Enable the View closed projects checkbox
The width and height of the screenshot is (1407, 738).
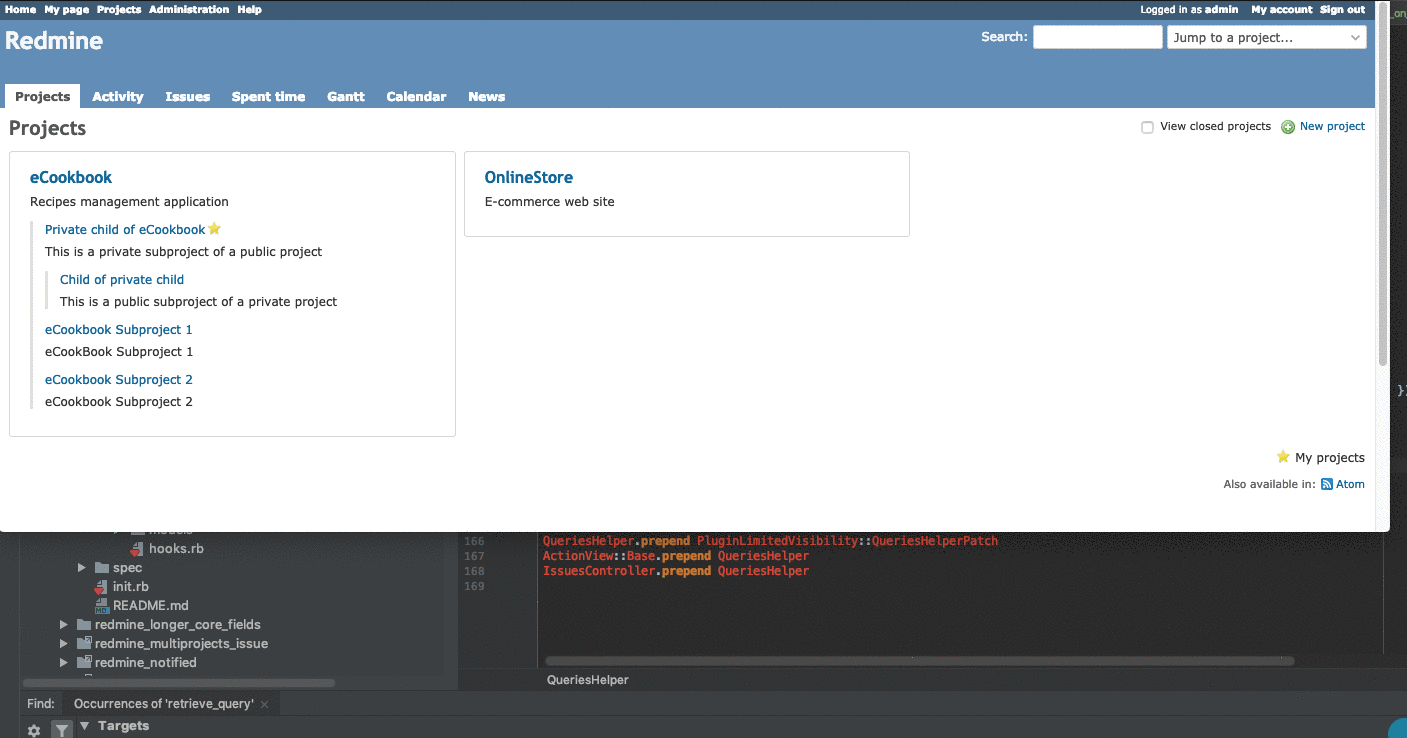point(1147,127)
